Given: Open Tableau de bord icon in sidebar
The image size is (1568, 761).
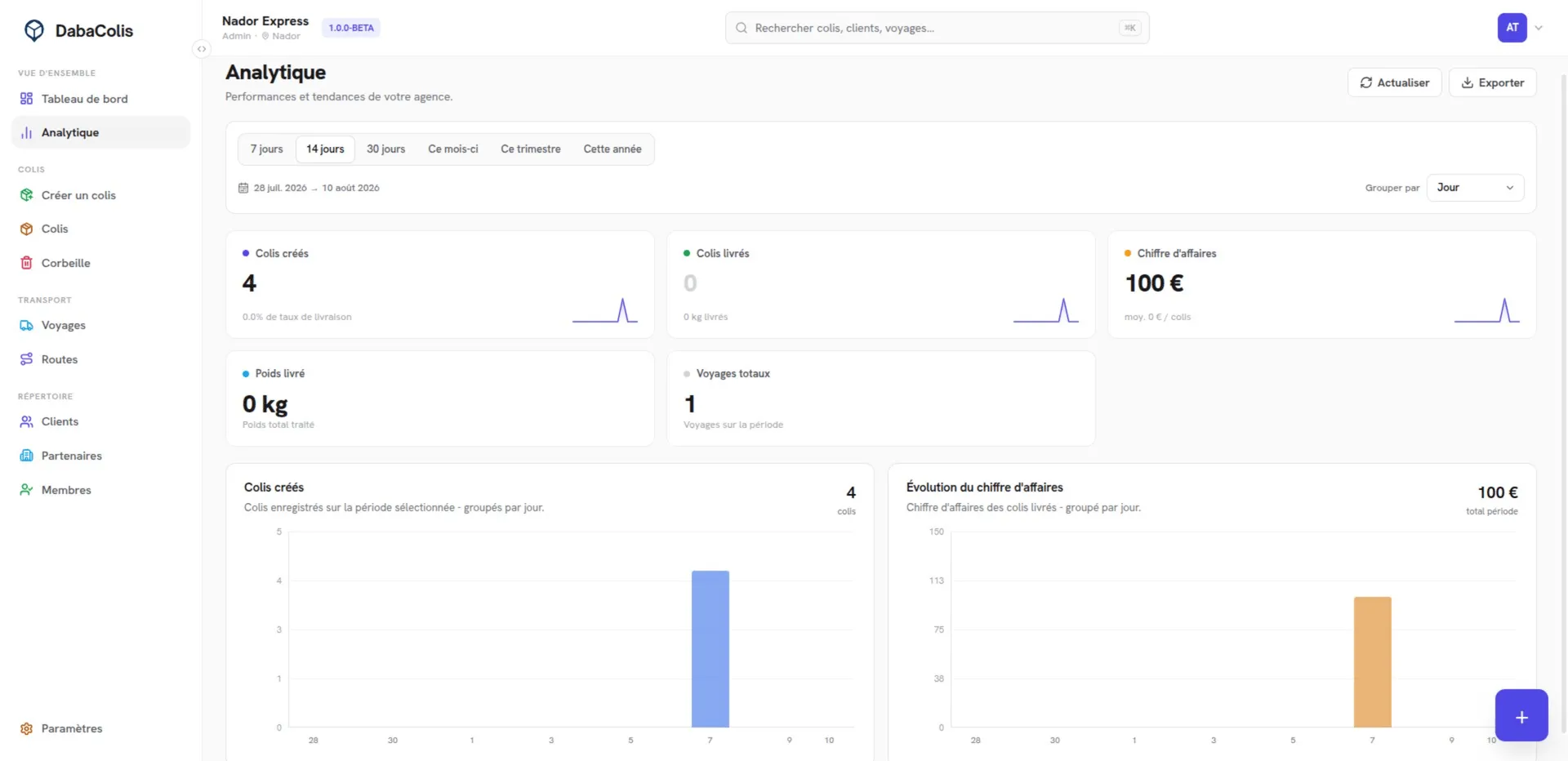Looking at the screenshot, I should click(26, 99).
